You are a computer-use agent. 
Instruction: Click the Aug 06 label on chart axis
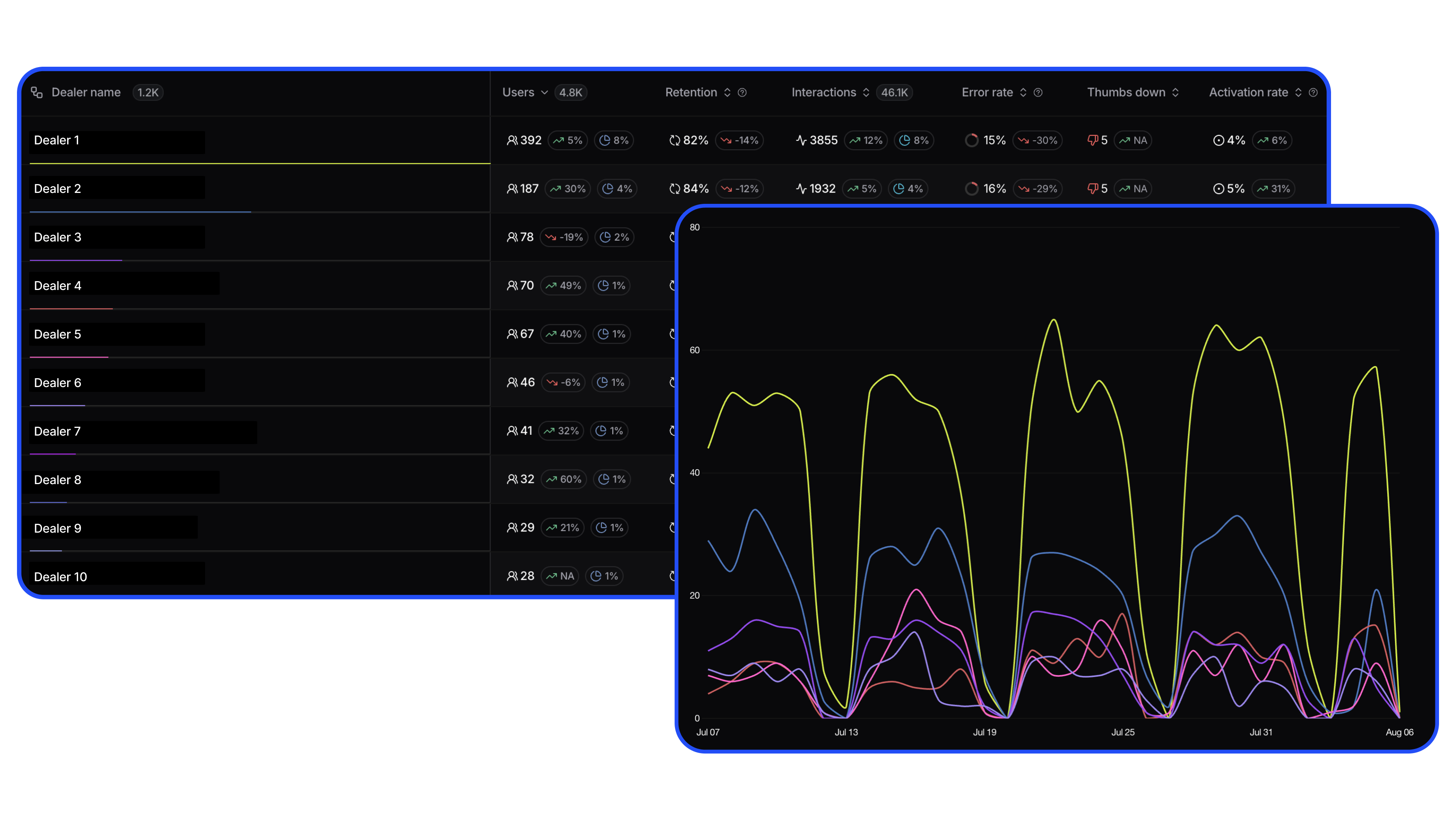click(1399, 732)
